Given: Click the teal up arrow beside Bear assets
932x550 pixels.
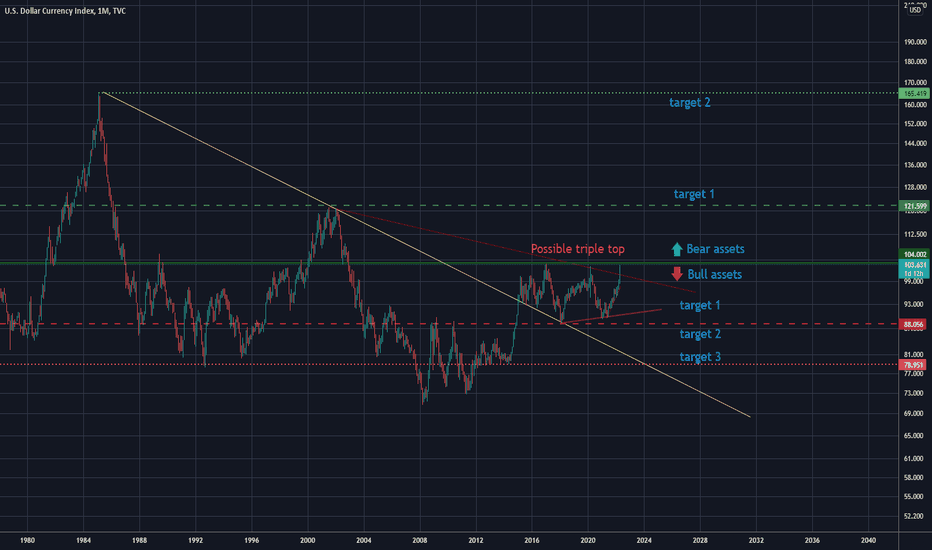Looking at the screenshot, I should coord(676,249).
